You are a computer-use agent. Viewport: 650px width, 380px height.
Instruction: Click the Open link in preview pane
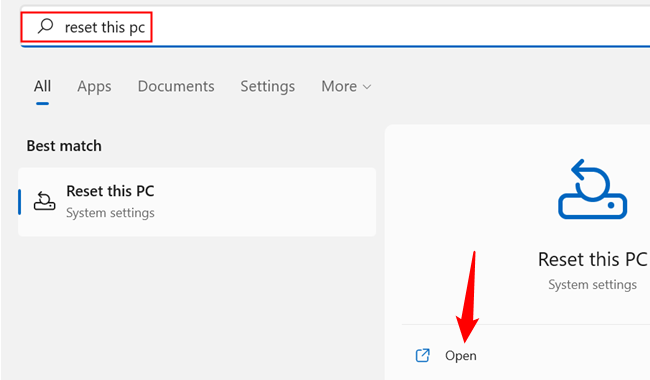461,356
